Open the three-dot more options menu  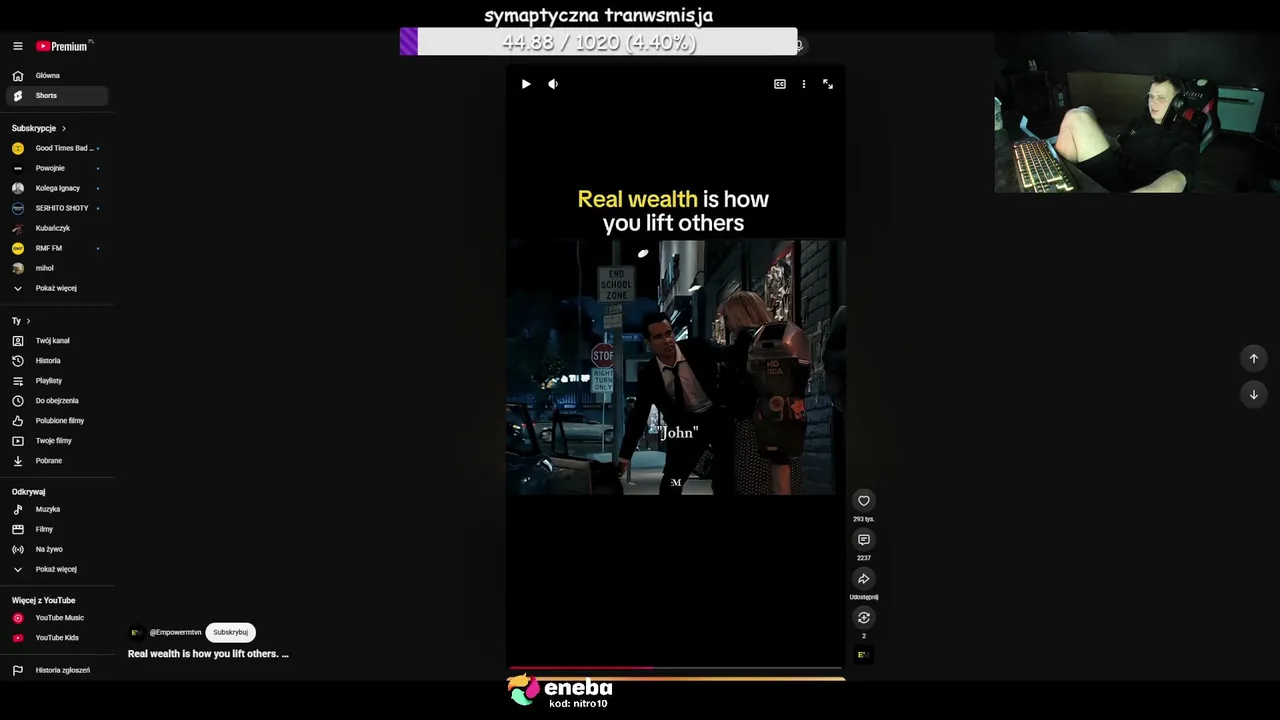click(x=804, y=84)
